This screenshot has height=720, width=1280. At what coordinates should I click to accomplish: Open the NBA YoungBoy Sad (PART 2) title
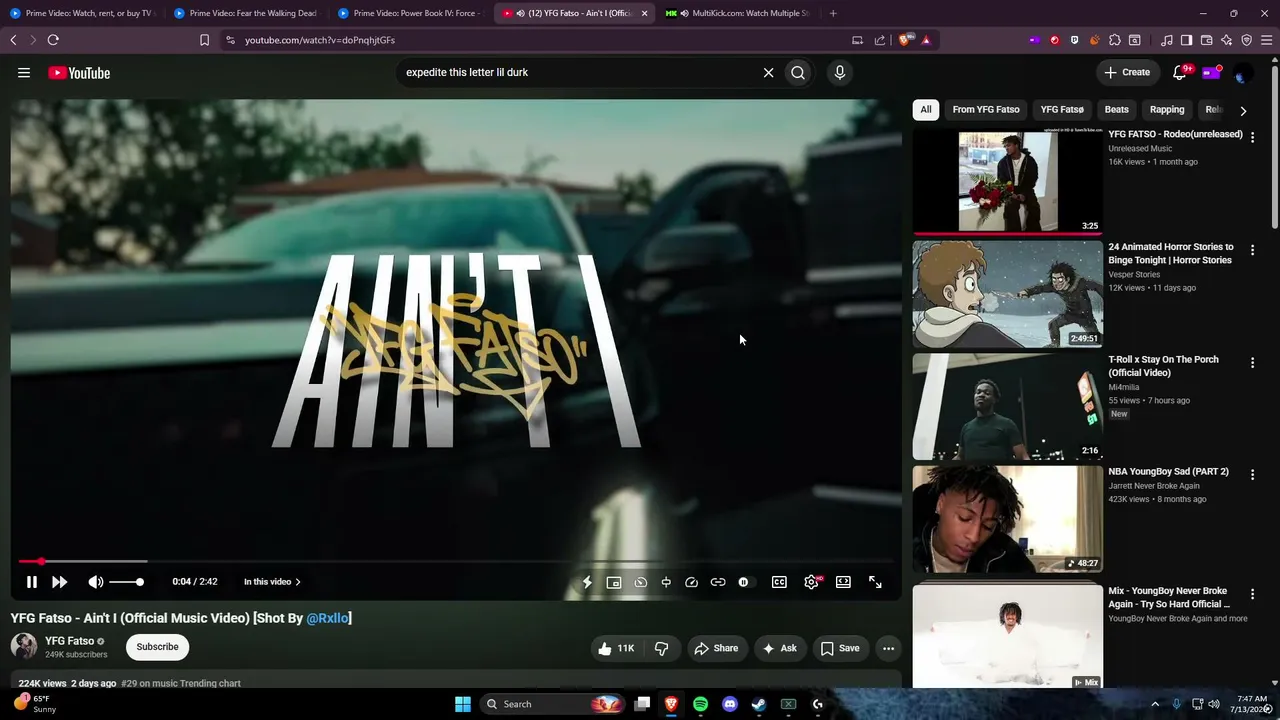(x=1168, y=472)
